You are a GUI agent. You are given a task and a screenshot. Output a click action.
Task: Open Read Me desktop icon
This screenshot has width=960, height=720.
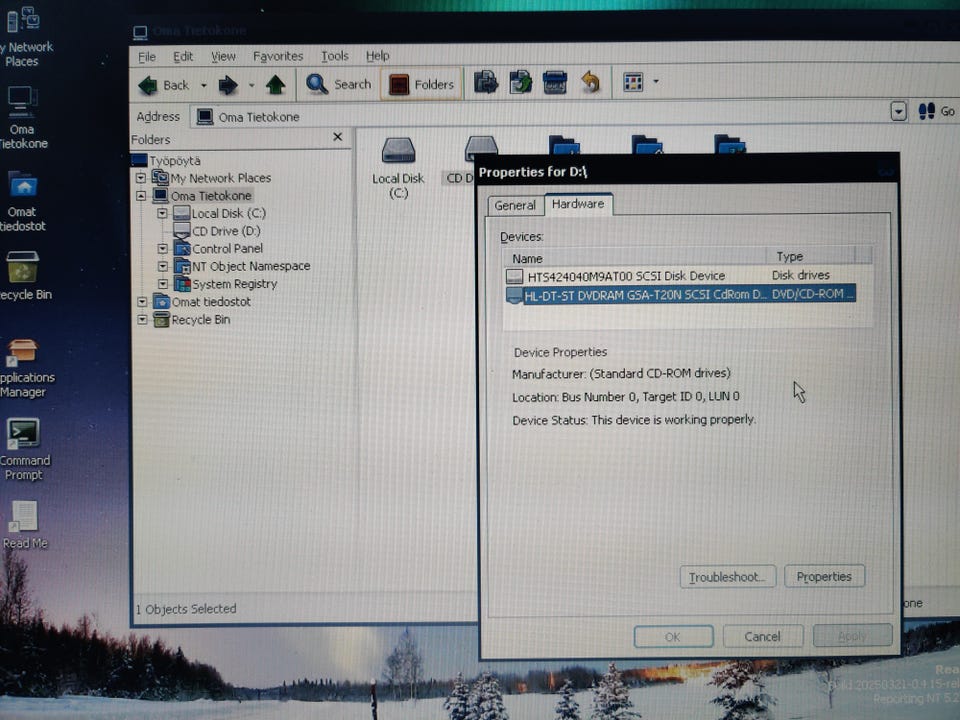tap(24, 525)
